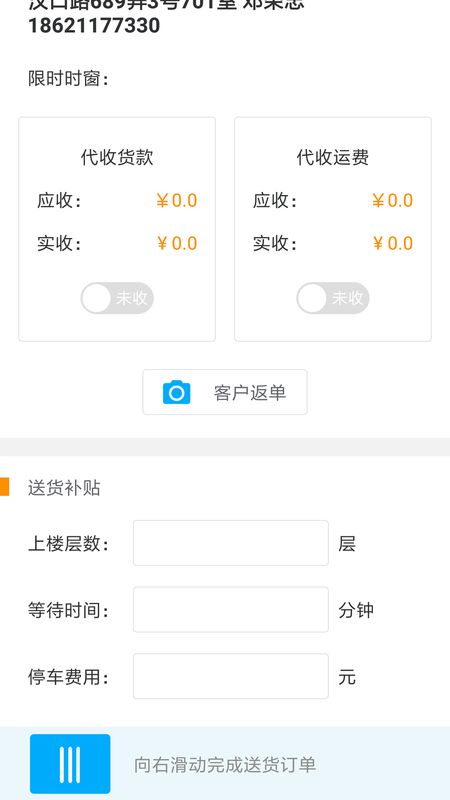Focus the 等待时间 input field
This screenshot has width=450, height=800.
231,609
